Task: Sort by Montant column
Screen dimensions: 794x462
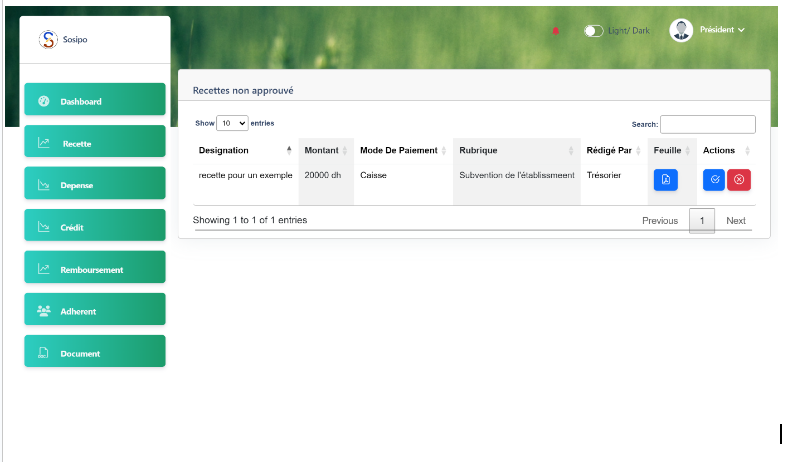Action: 326,150
